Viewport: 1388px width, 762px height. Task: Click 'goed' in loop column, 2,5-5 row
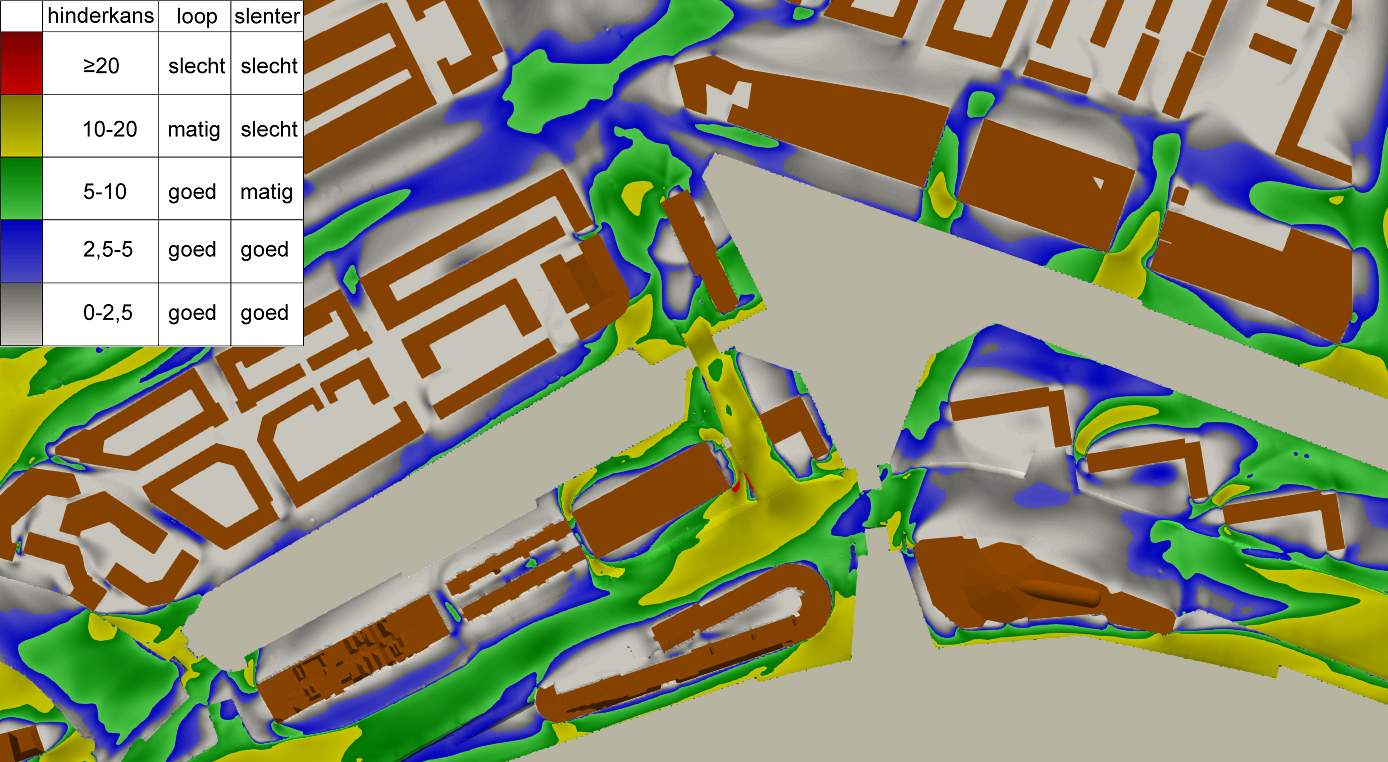pyautogui.click(x=193, y=250)
